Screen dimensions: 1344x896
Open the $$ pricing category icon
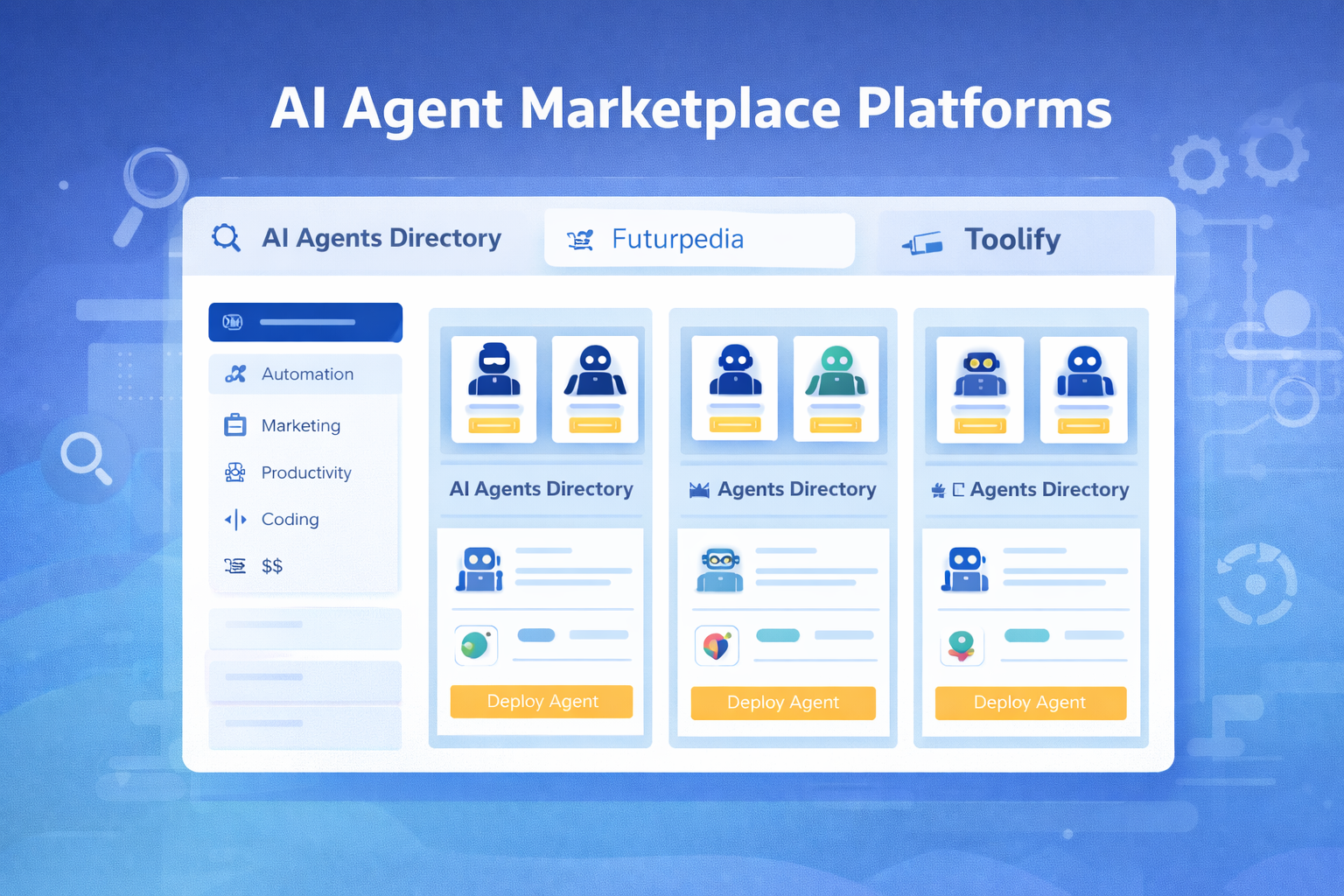pyautogui.click(x=234, y=565)
